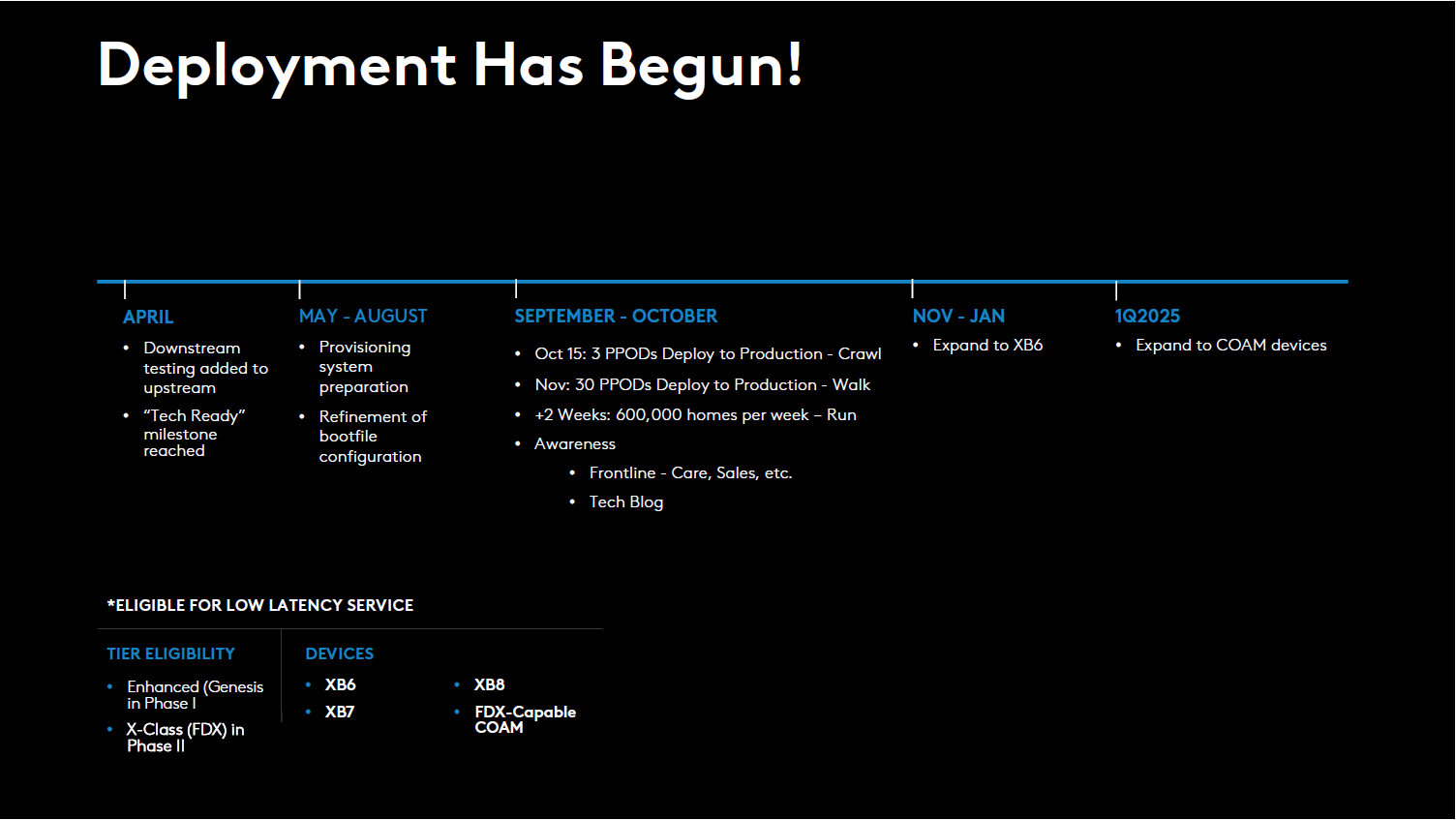Screen dimensions: 1456x820
Task: Click 'Provisioning system preparation' bullet
Action: coord(364,367)
